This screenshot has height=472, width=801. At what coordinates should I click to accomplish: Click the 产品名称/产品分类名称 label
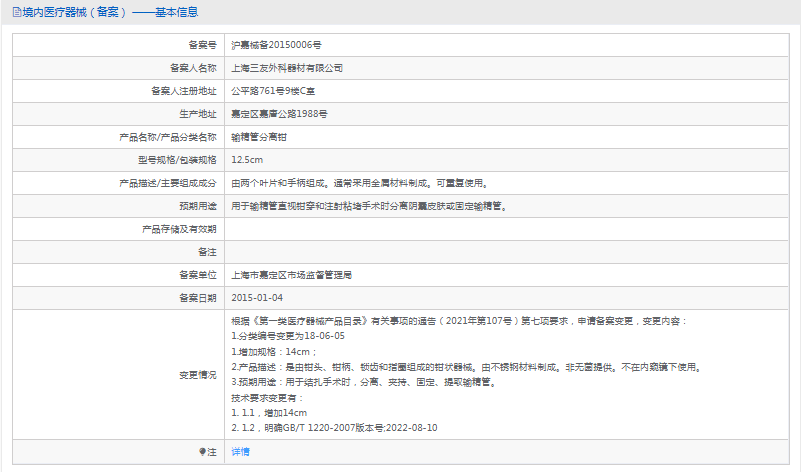[168, 137]
